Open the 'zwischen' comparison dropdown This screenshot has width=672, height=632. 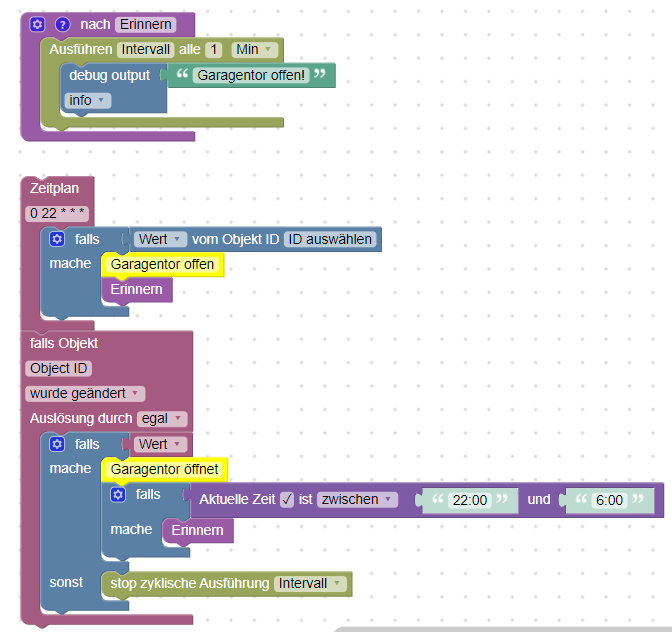coord(357,500)
